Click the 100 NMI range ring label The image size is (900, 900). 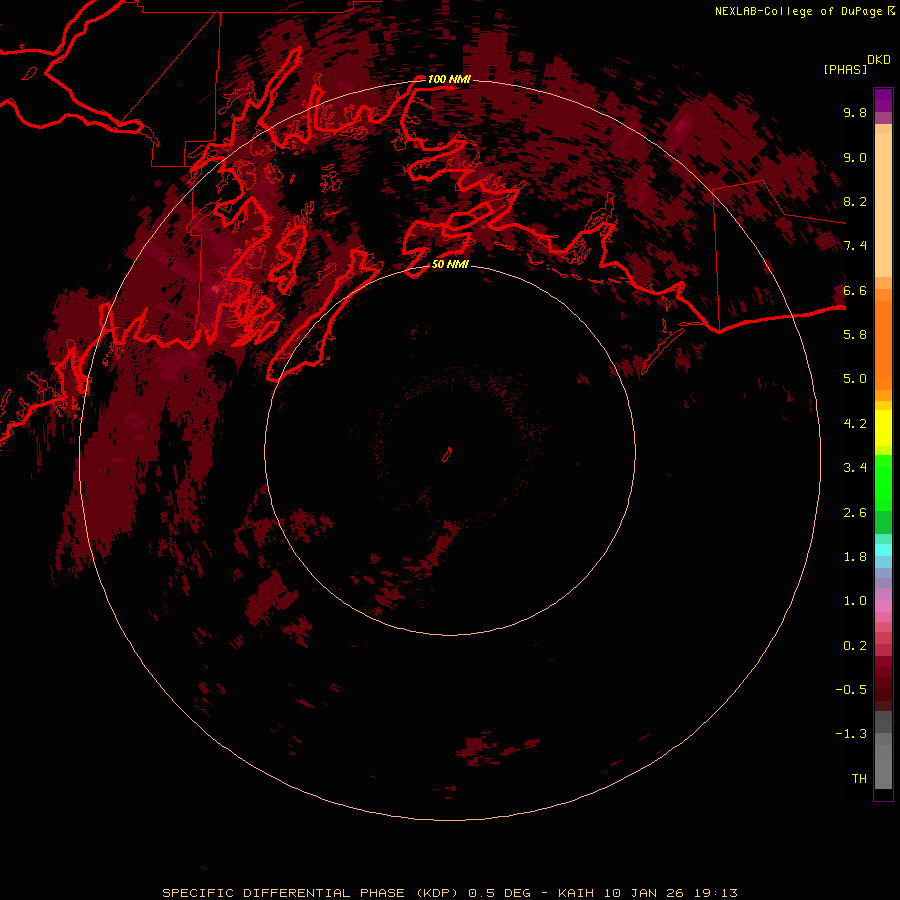point(449,79)
